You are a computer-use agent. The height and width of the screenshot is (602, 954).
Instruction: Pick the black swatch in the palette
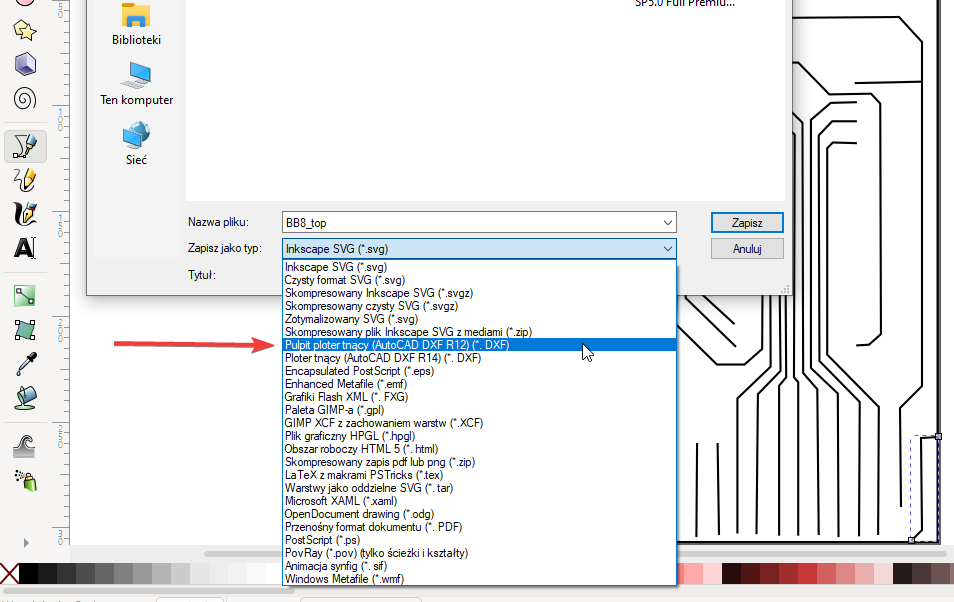pos(28,573)
